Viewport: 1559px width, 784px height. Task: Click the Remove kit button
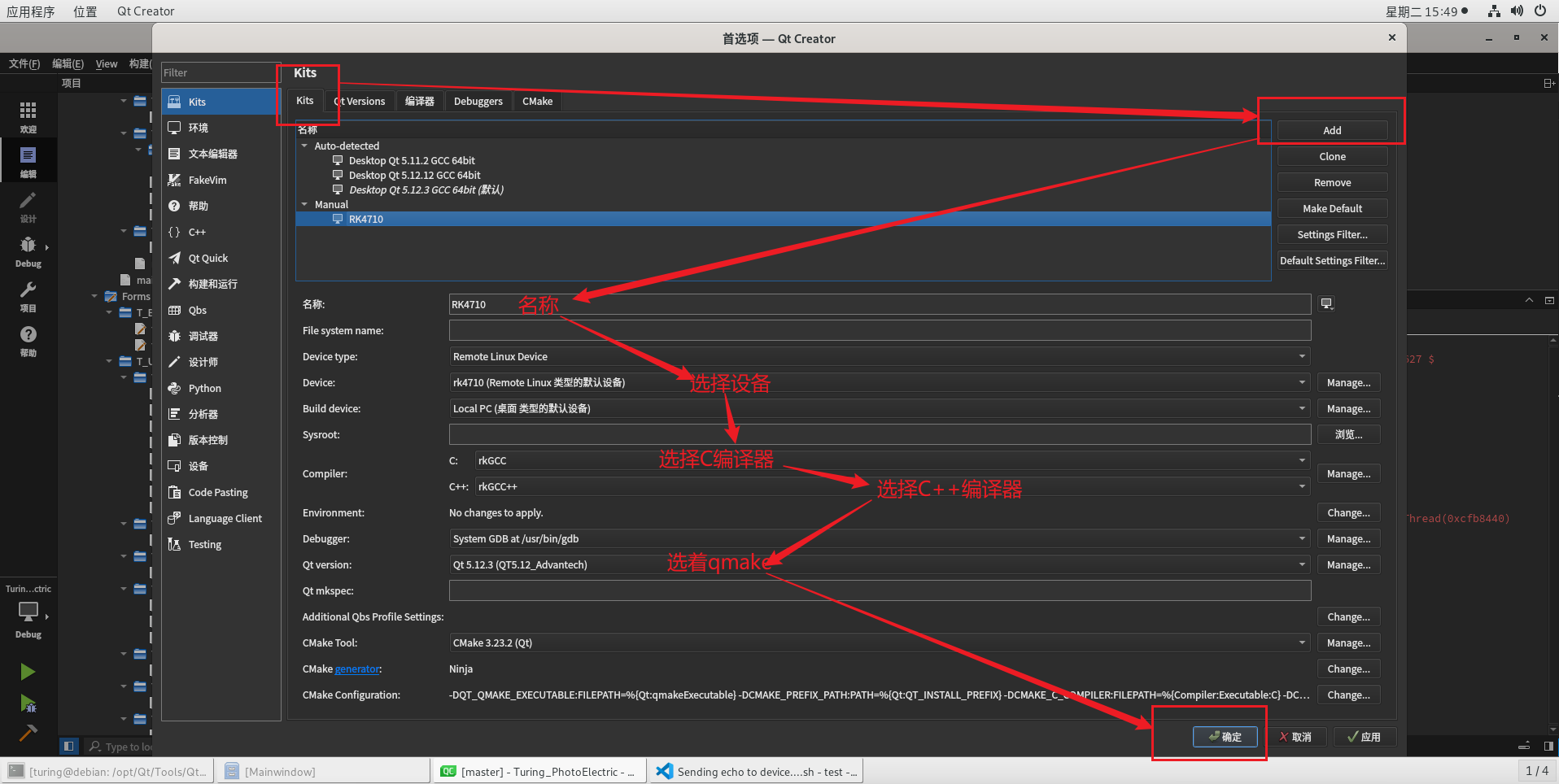point(1332,182)
